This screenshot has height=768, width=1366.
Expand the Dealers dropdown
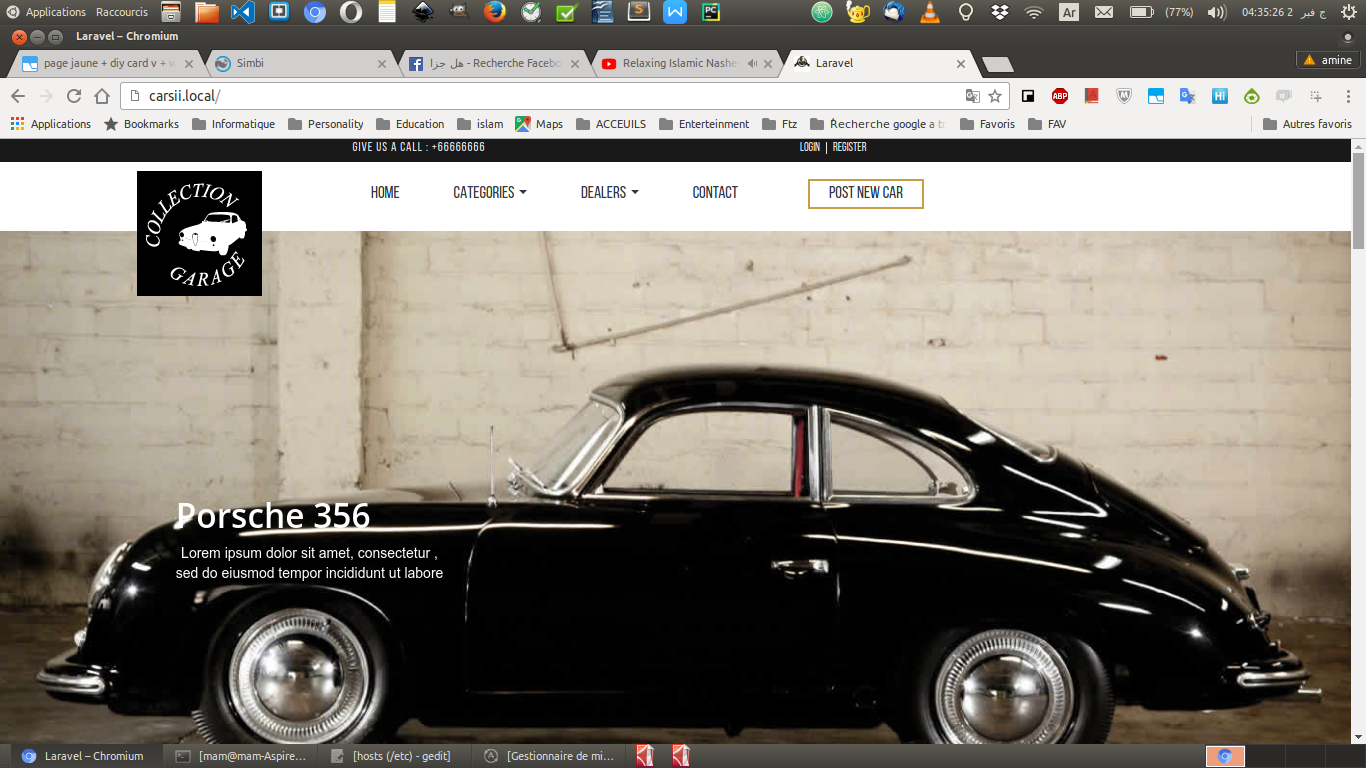pyautogui.click(x=609, y=193)
